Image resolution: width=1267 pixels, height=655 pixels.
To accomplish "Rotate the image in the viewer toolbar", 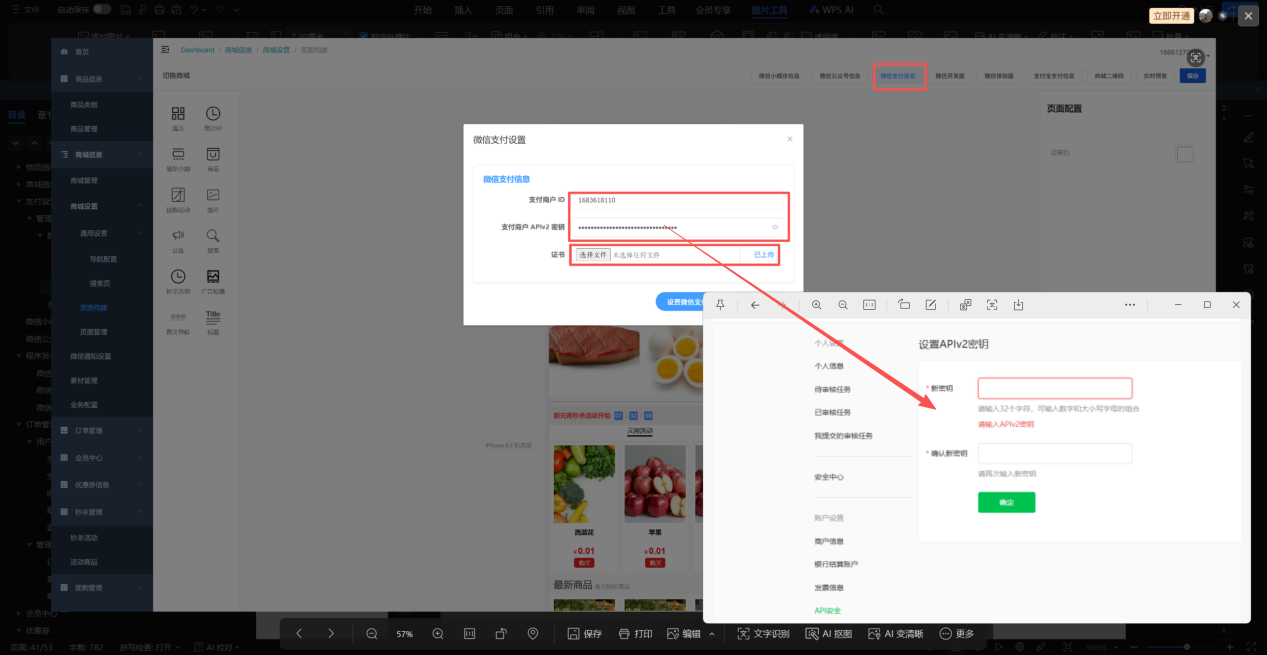I will (501, 634).
